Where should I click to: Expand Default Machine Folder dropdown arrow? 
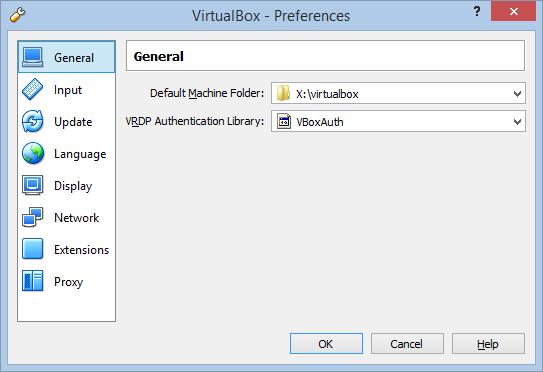pos(517,94)
